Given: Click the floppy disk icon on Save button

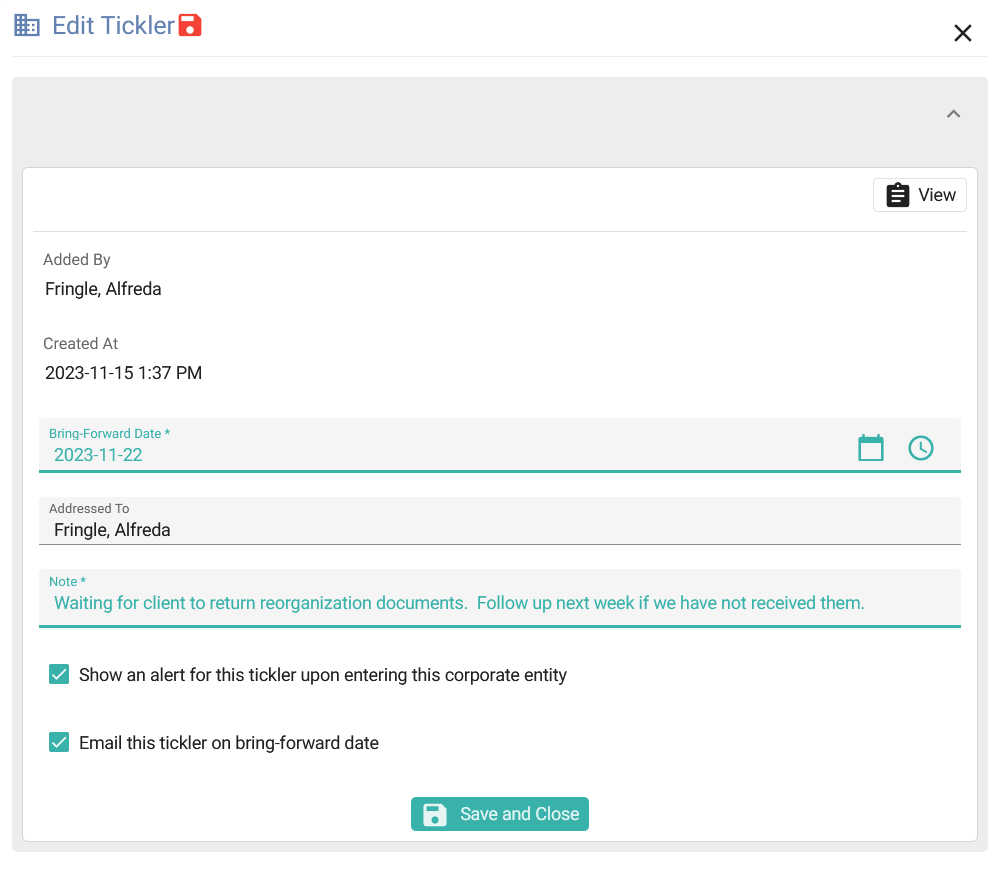Looking at the screenshot, I should (435, 814).
